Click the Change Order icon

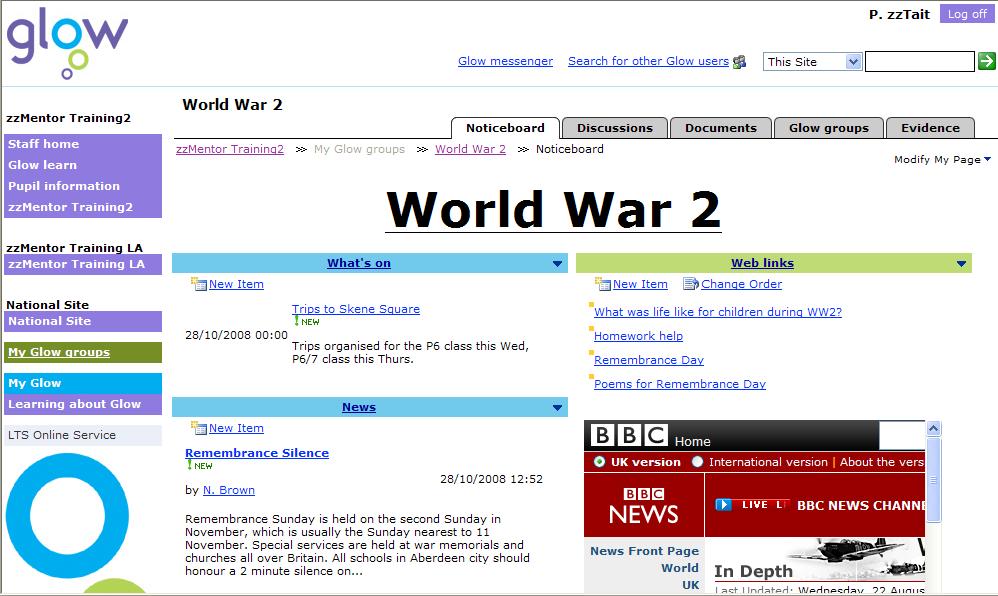coord(691,284)
